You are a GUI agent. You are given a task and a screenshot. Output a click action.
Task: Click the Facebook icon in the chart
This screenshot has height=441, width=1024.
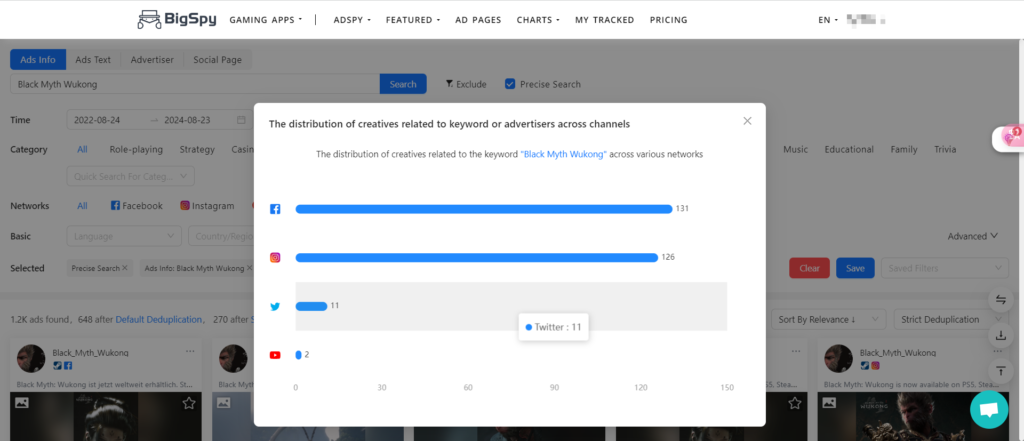click(275, 209)
